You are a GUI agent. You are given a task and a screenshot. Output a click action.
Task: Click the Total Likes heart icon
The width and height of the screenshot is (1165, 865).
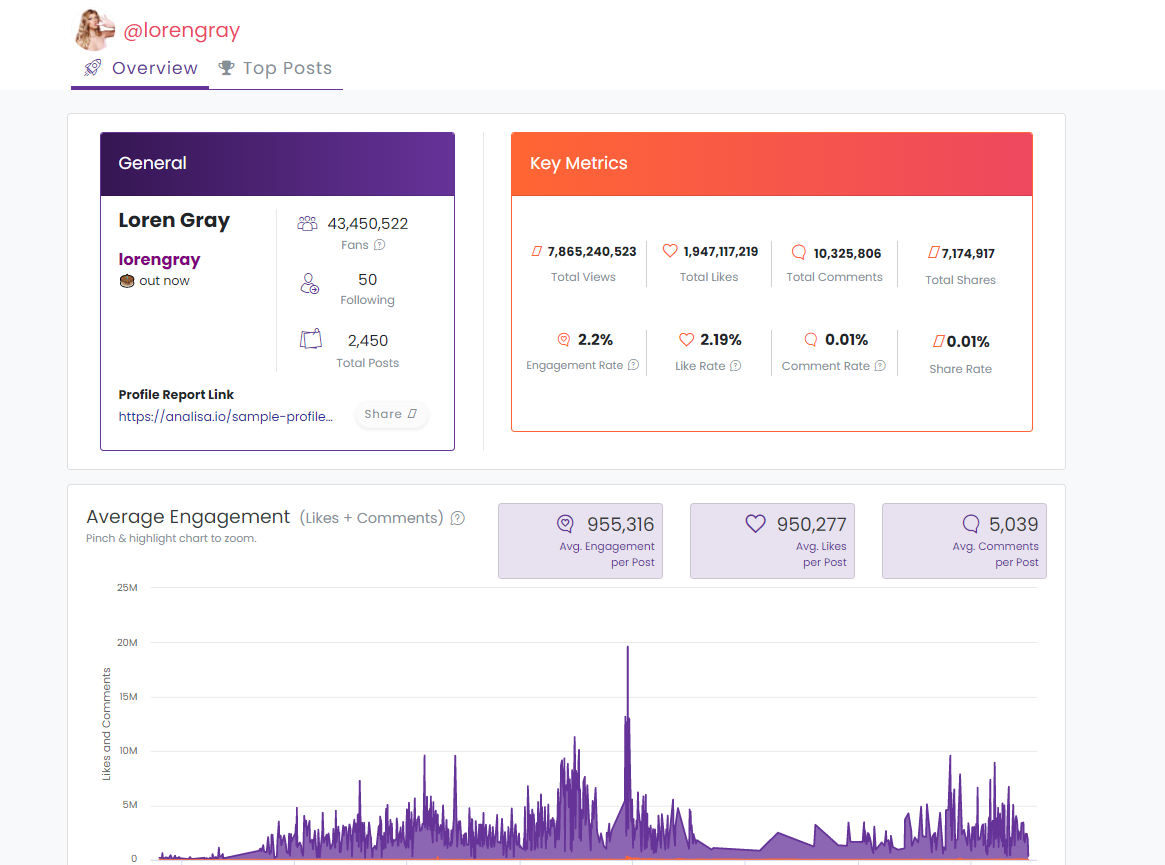[670, 251]
